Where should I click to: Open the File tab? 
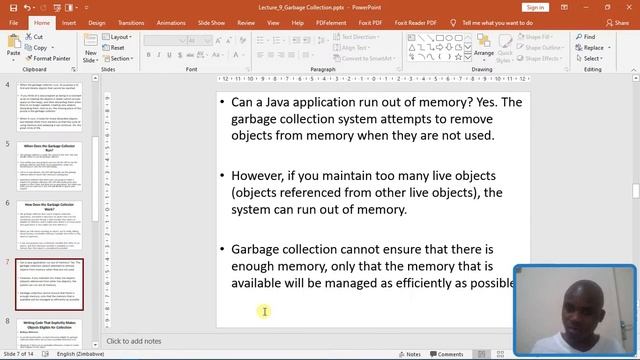(x=13, y=23)
